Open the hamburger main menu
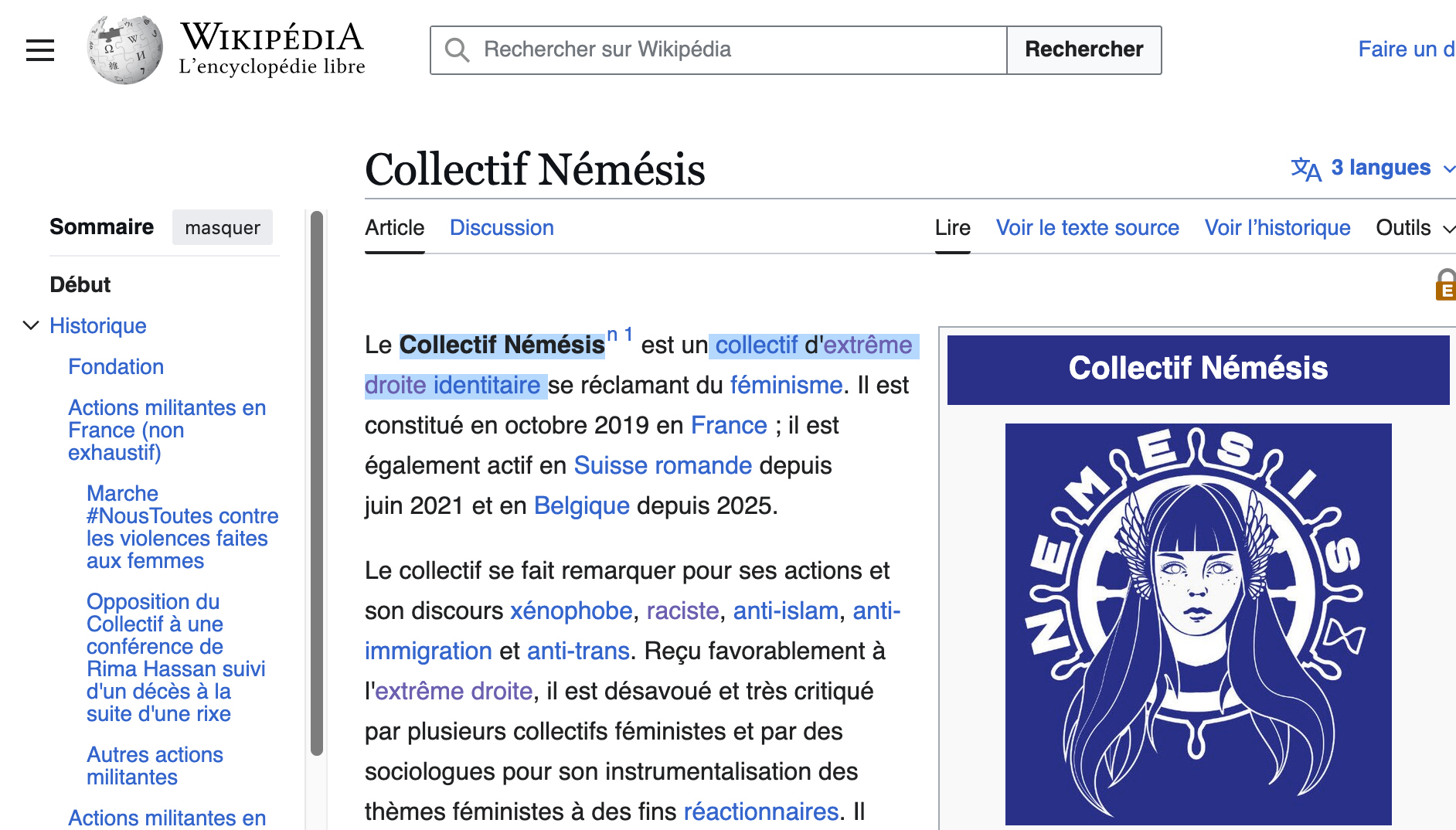This screenshot has height=830, width=1456. point(40,50)
